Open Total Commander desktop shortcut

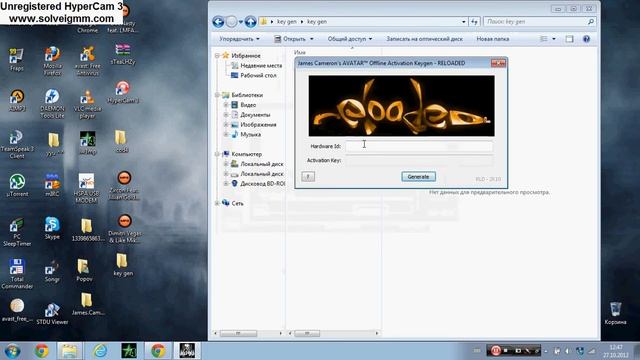[17, 273]
